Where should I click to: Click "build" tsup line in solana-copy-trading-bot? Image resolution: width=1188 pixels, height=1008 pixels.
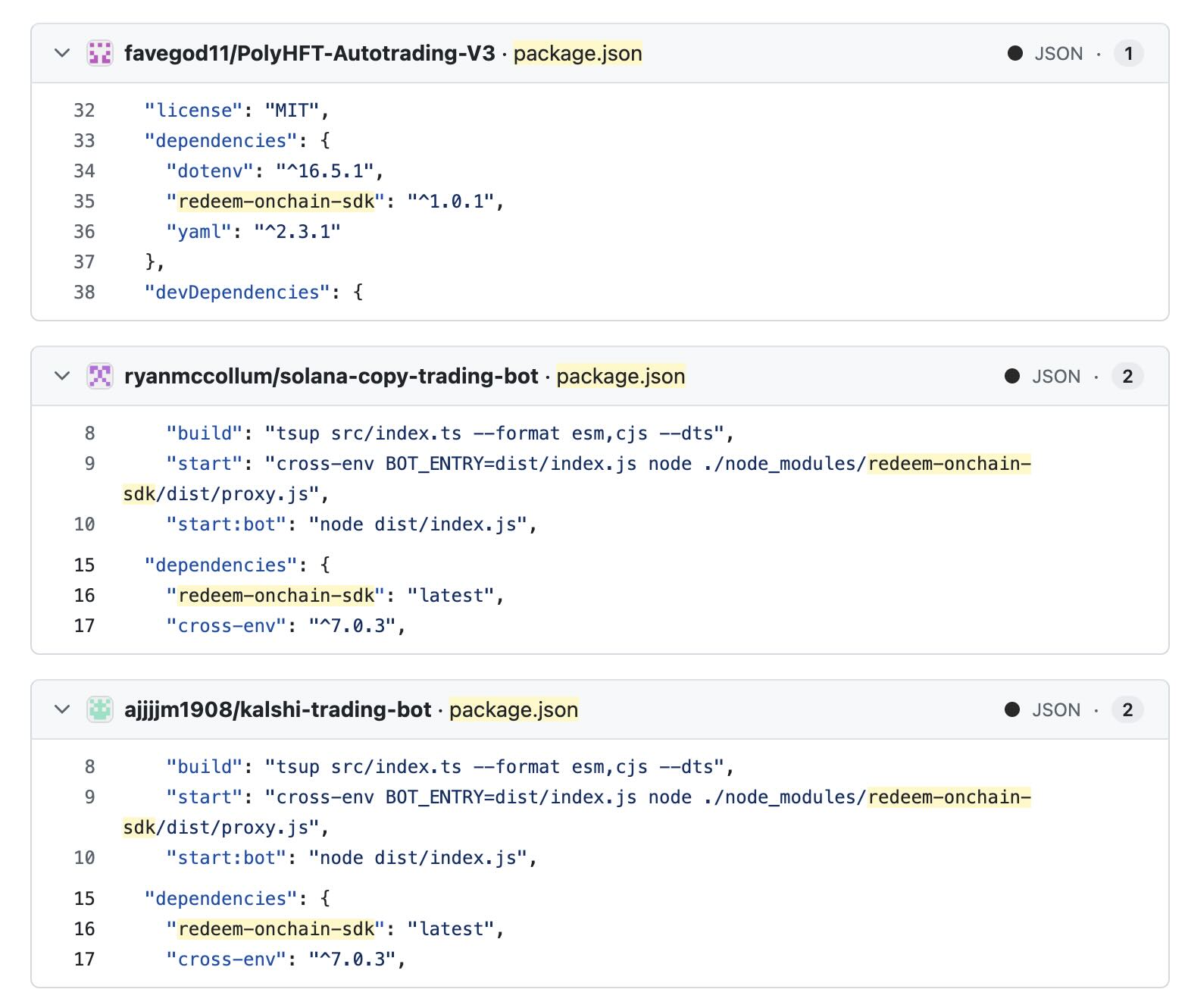(x=450, y=433)
